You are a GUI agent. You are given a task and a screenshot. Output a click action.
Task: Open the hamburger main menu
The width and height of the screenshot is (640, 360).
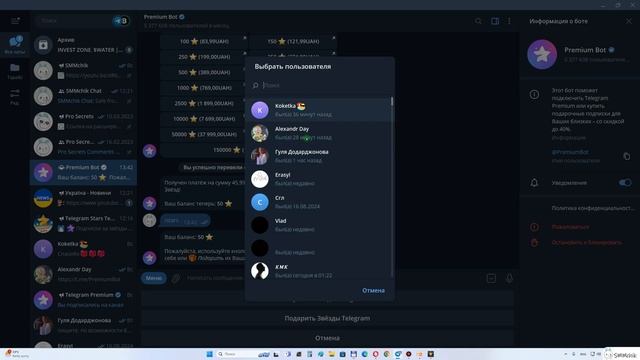pyautogui.click(x=15, y=20)
